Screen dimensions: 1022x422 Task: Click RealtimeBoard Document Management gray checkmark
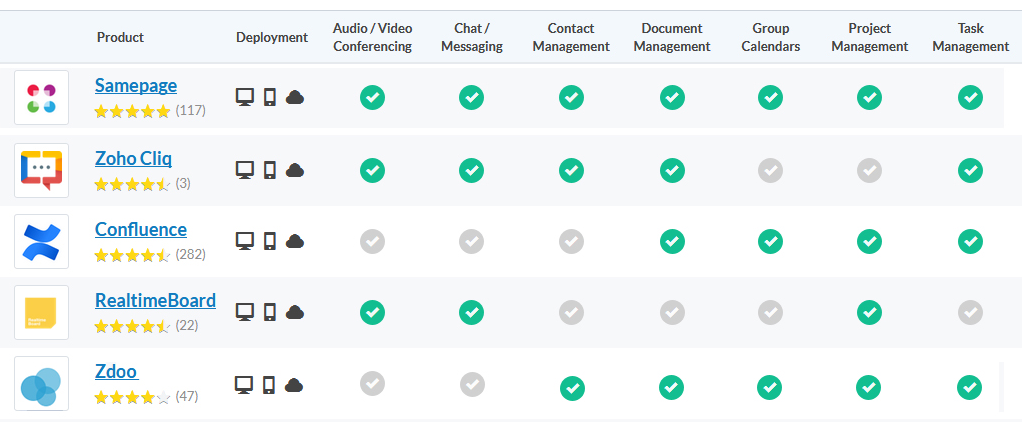pyautogui.click(x=672, y=312)
